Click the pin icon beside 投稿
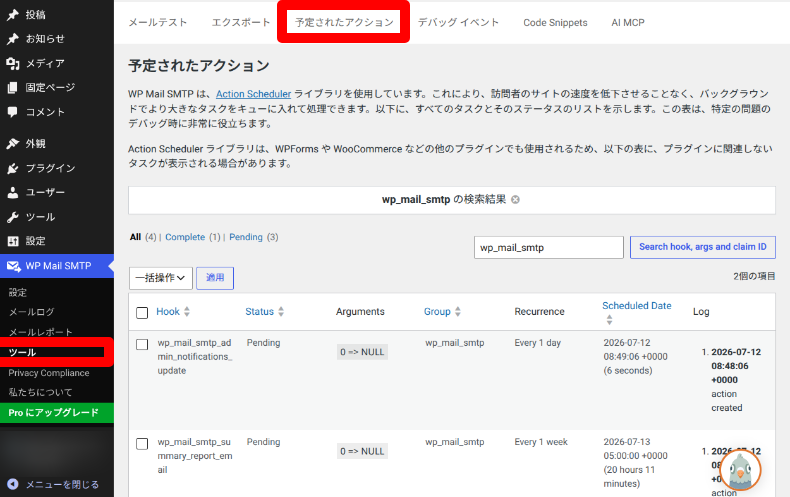790x497 pixels. 13,15
